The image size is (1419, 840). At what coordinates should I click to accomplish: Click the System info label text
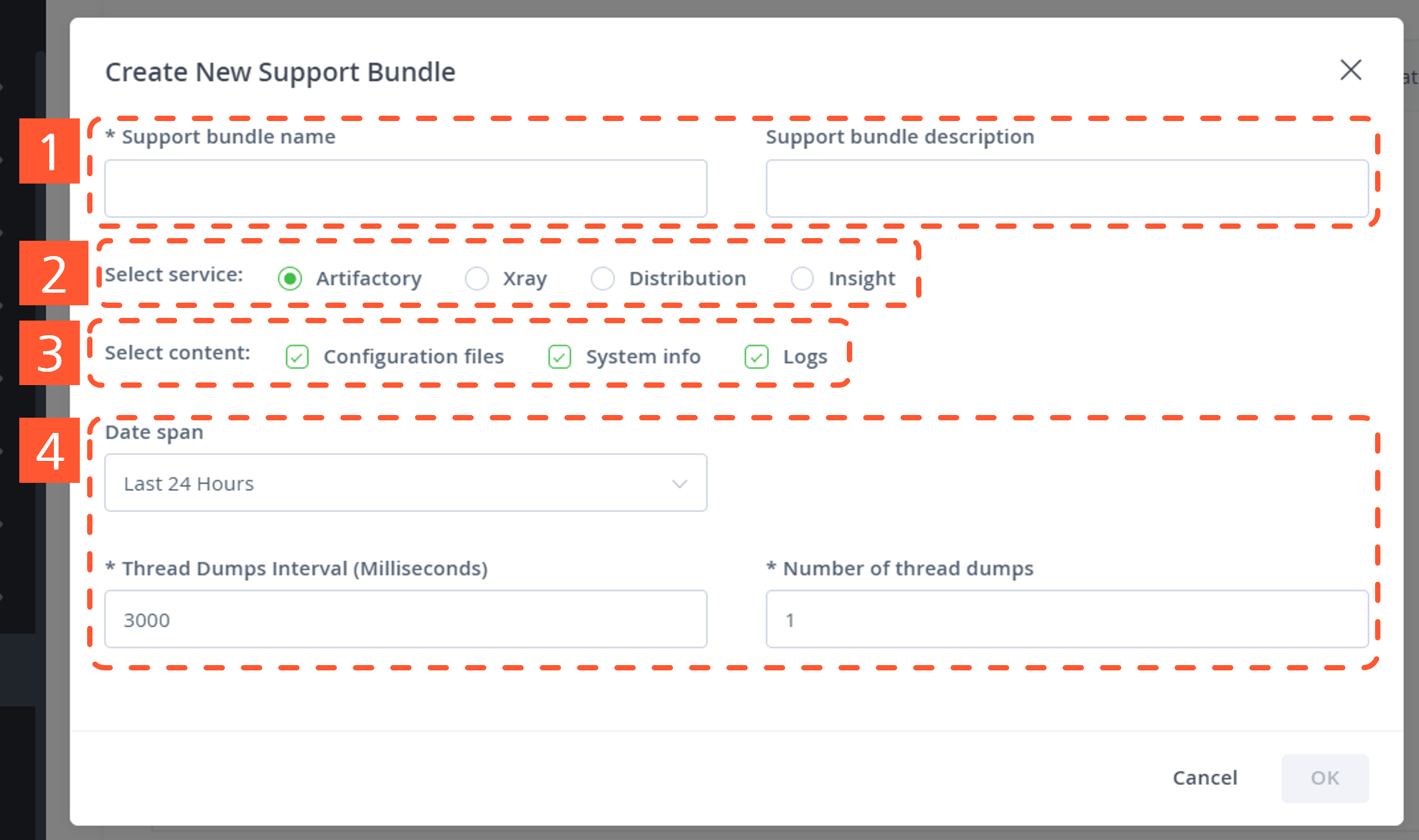click(x=643, y=356)
